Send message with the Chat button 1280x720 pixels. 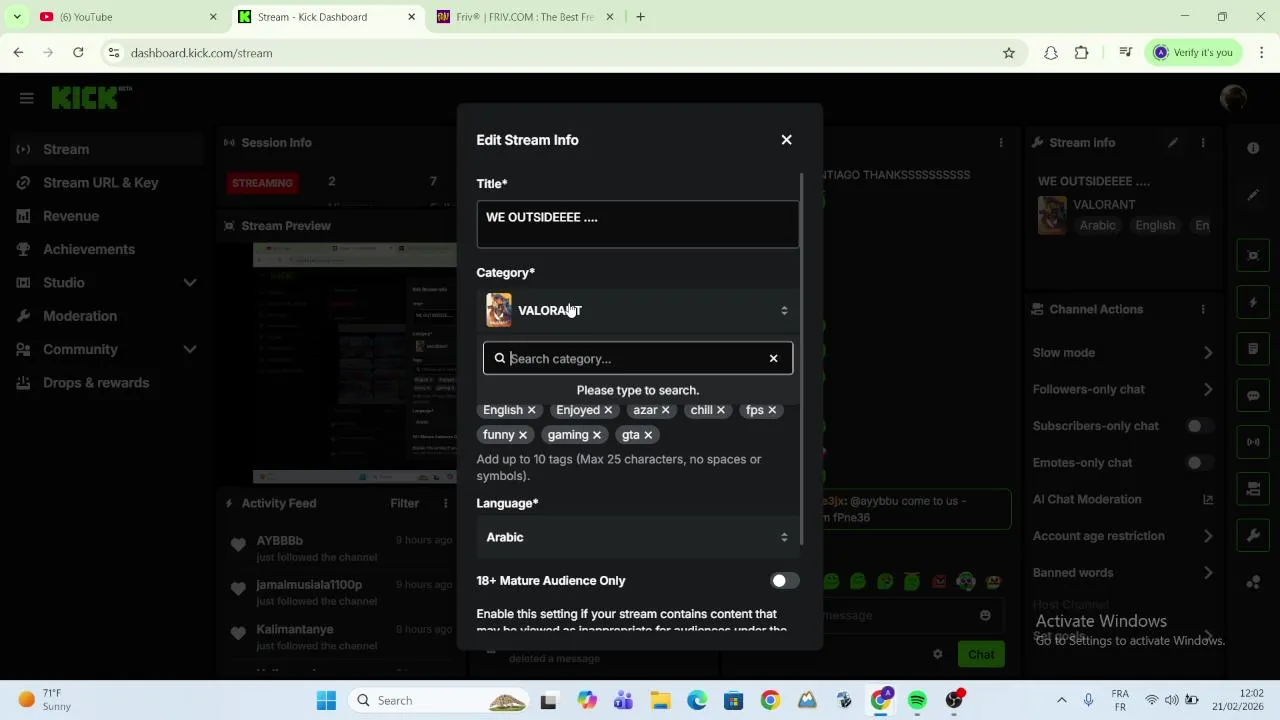pos(981,654)
